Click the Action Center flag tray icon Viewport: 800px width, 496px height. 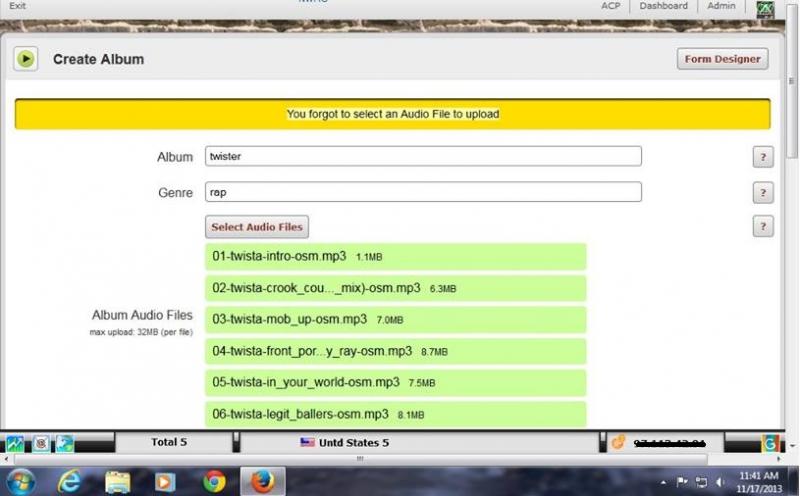click(682, 481)
